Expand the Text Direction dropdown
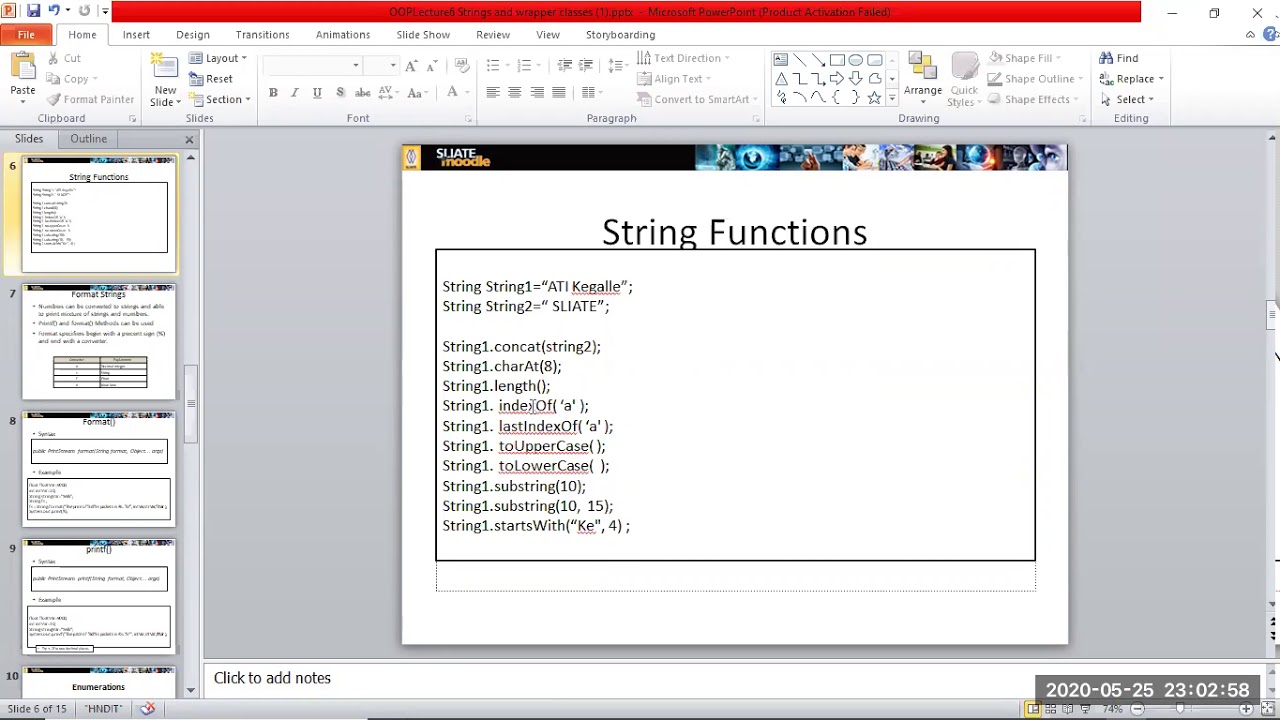 (683, 58)
